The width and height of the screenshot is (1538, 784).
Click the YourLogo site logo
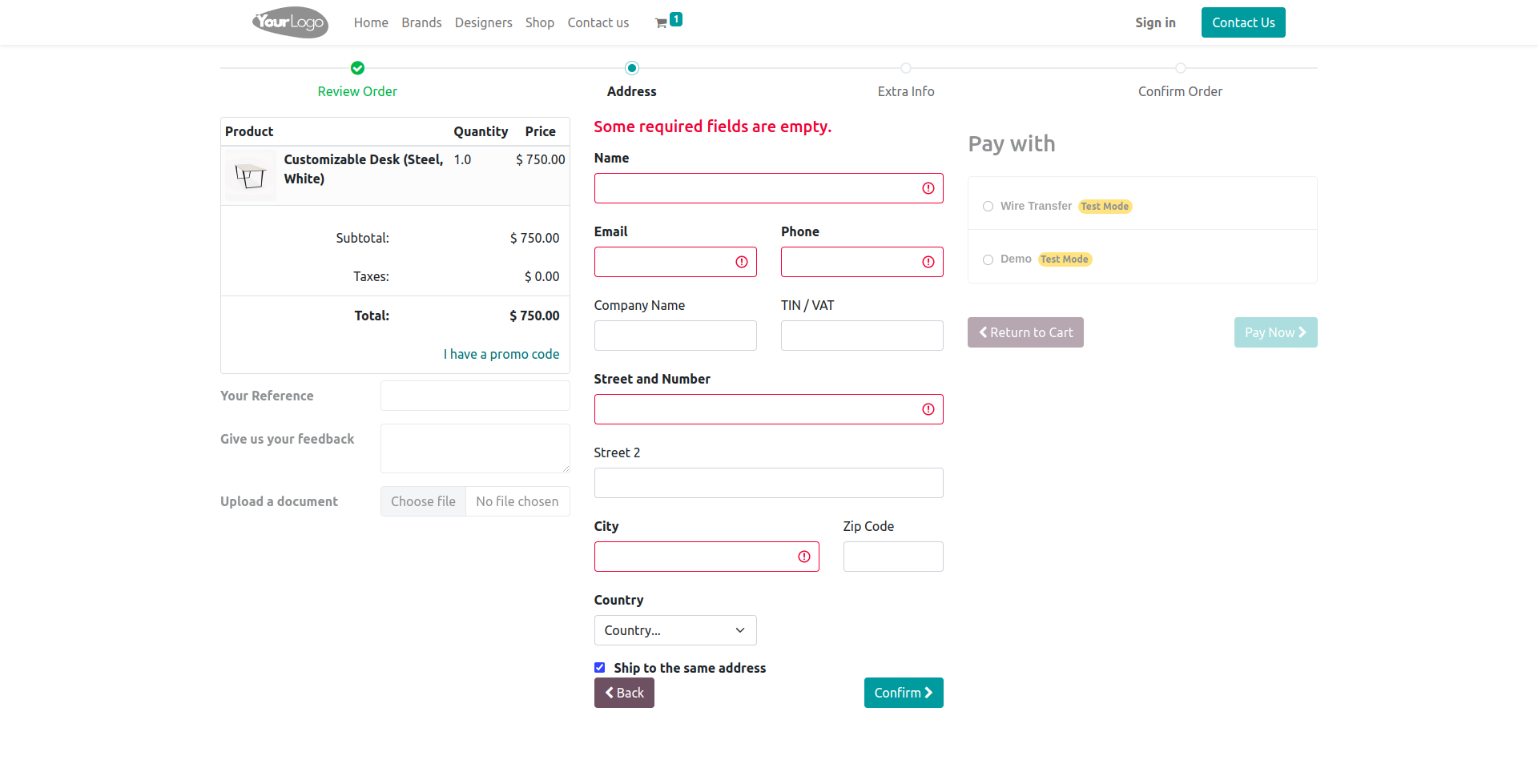(290, 22)
